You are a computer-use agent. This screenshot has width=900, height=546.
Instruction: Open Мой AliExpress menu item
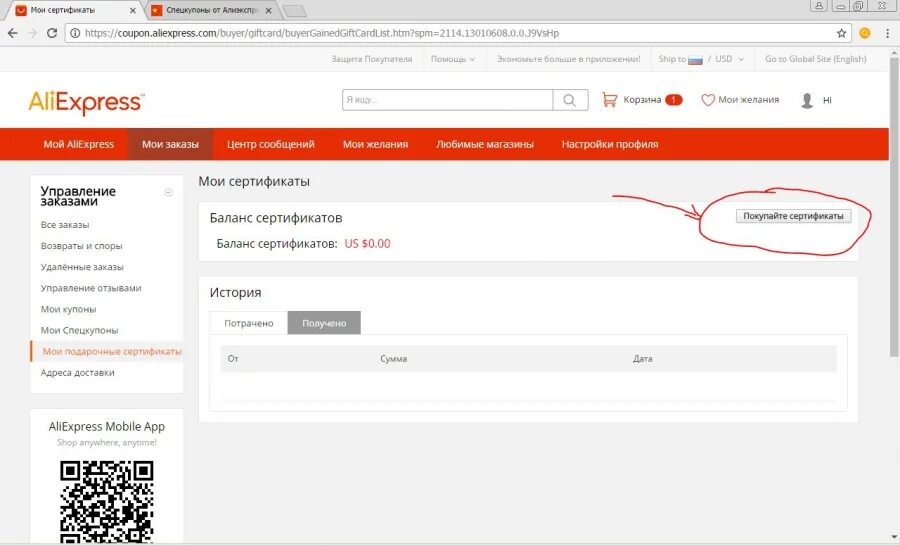(79, 145)
